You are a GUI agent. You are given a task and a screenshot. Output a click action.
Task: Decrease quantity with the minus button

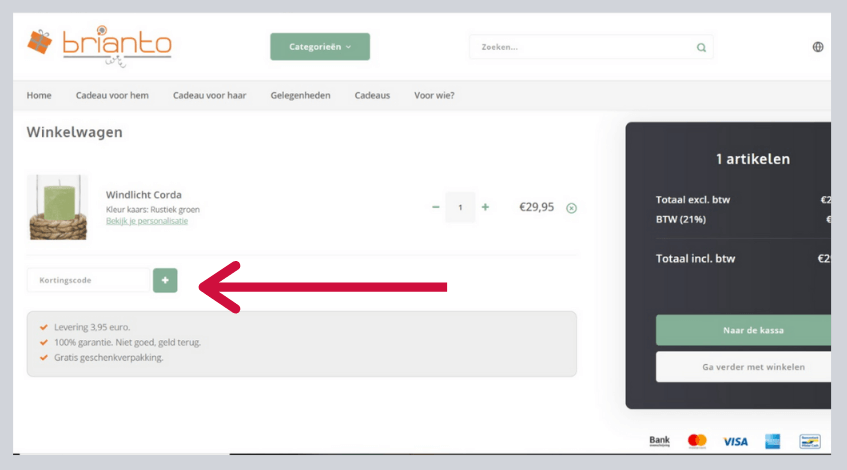tap(435, 207)
